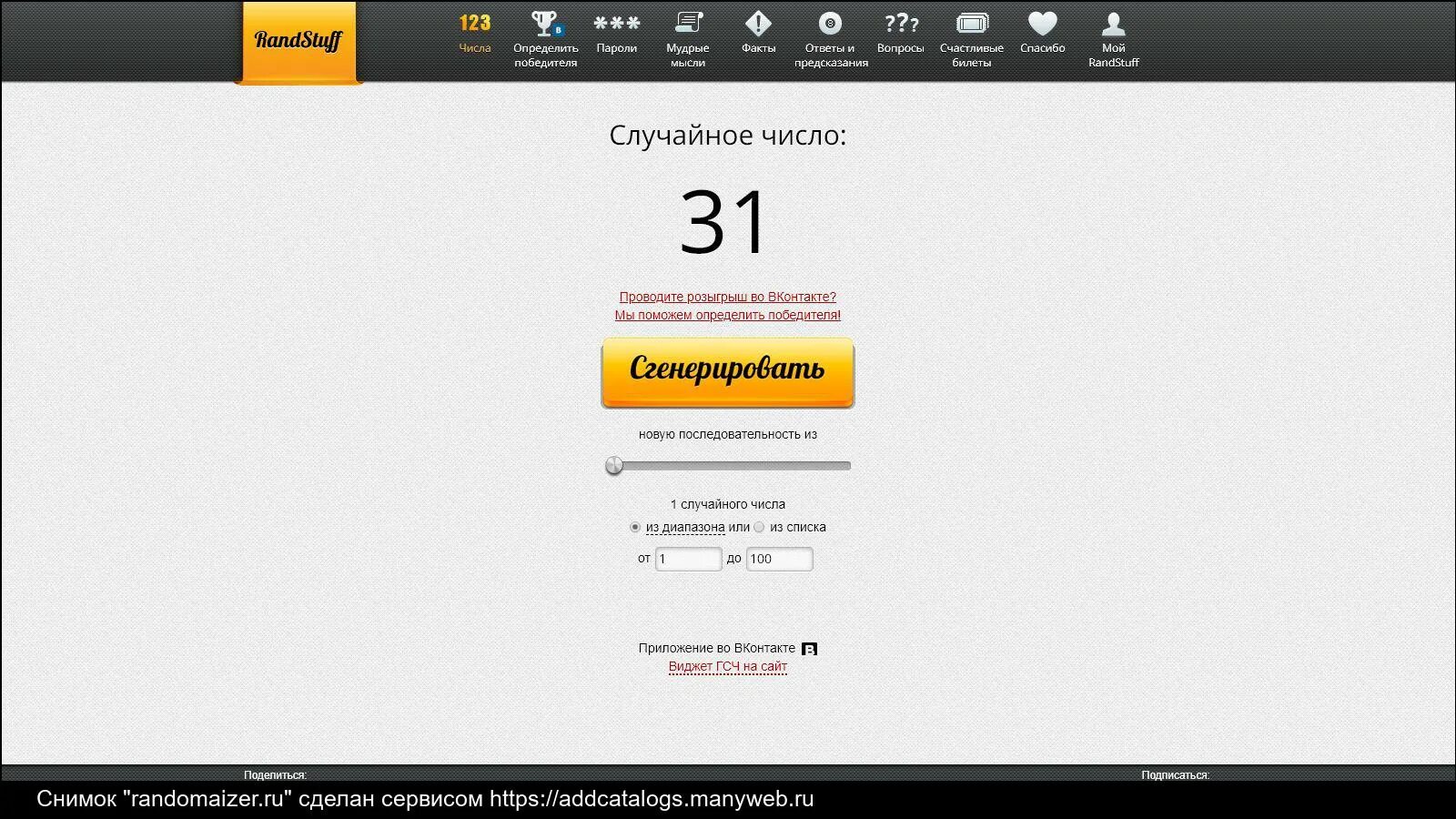Click the Подписаться footer label
The width and height of the screenshot is (1456, 819).
pos(1175,775)
